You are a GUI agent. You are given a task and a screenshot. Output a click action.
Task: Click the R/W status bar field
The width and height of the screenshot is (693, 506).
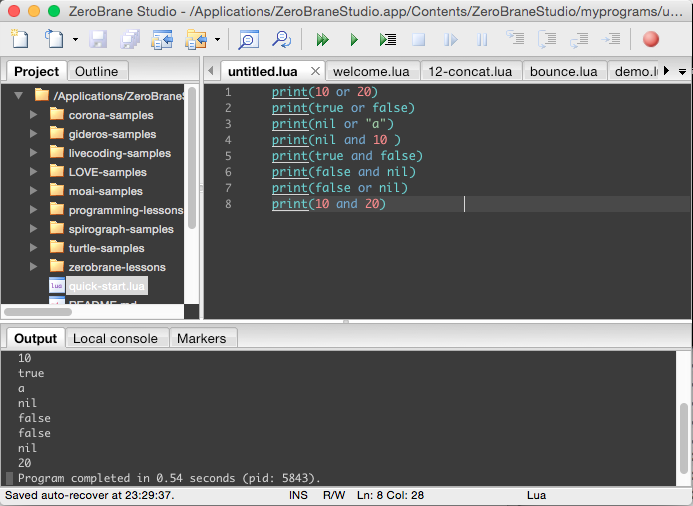tap(334, 495)
